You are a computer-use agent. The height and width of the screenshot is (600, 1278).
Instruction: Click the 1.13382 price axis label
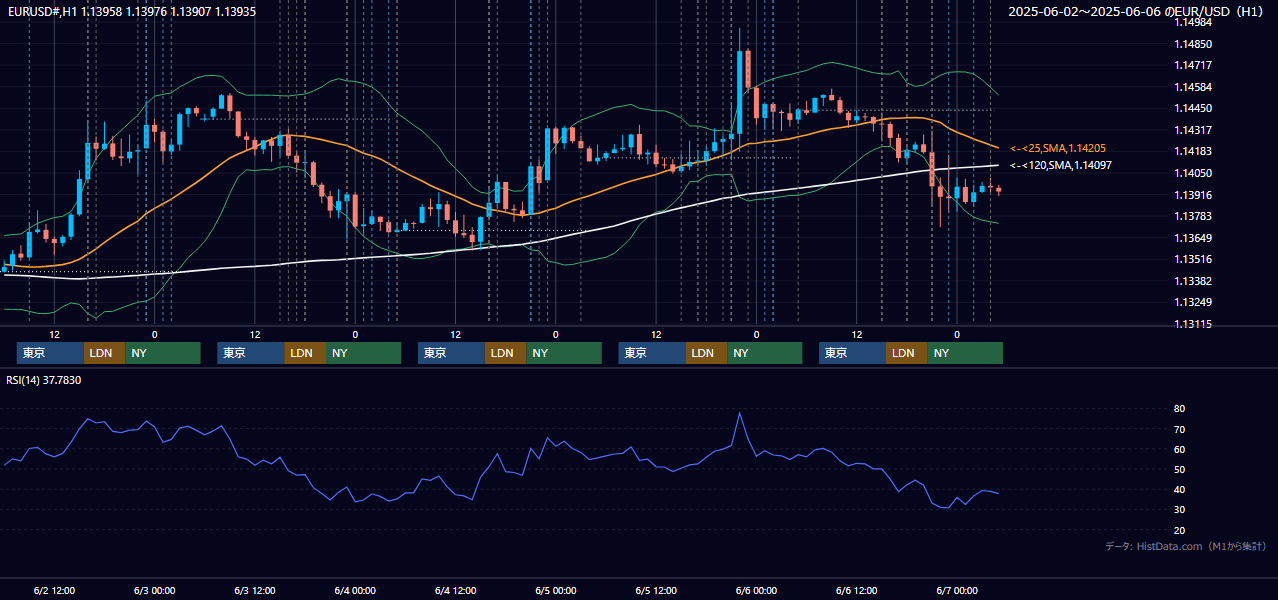[x=1193, y=281]
